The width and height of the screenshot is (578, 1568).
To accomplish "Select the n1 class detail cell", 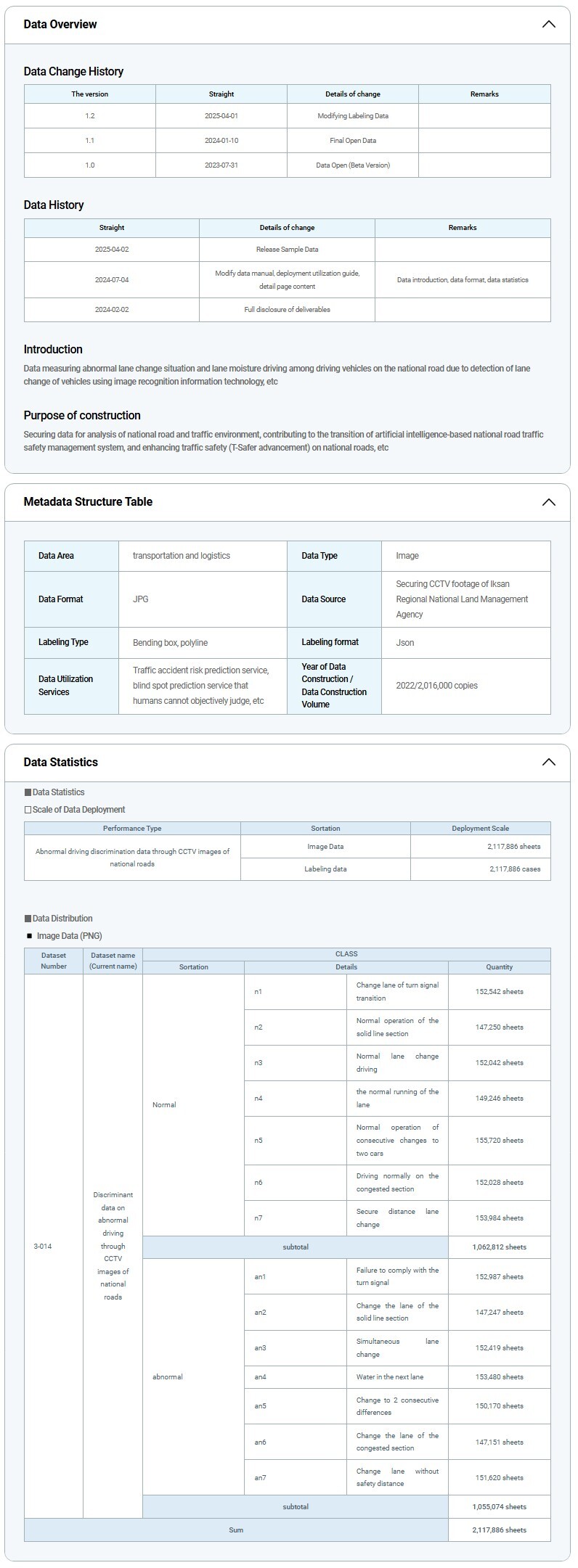I will tap(259, 992).
